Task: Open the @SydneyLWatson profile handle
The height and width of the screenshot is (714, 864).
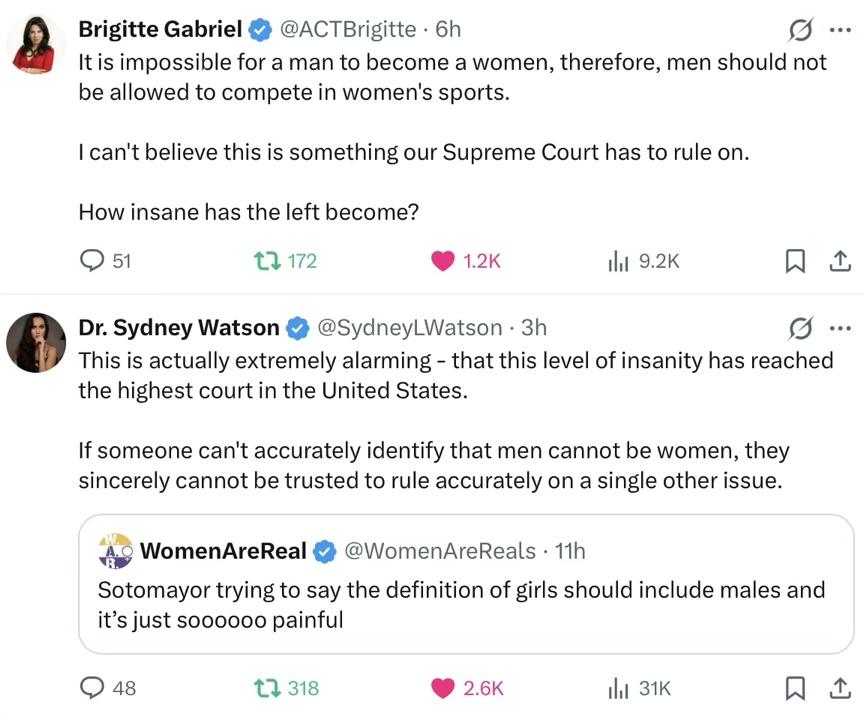Action: point(409,327)
